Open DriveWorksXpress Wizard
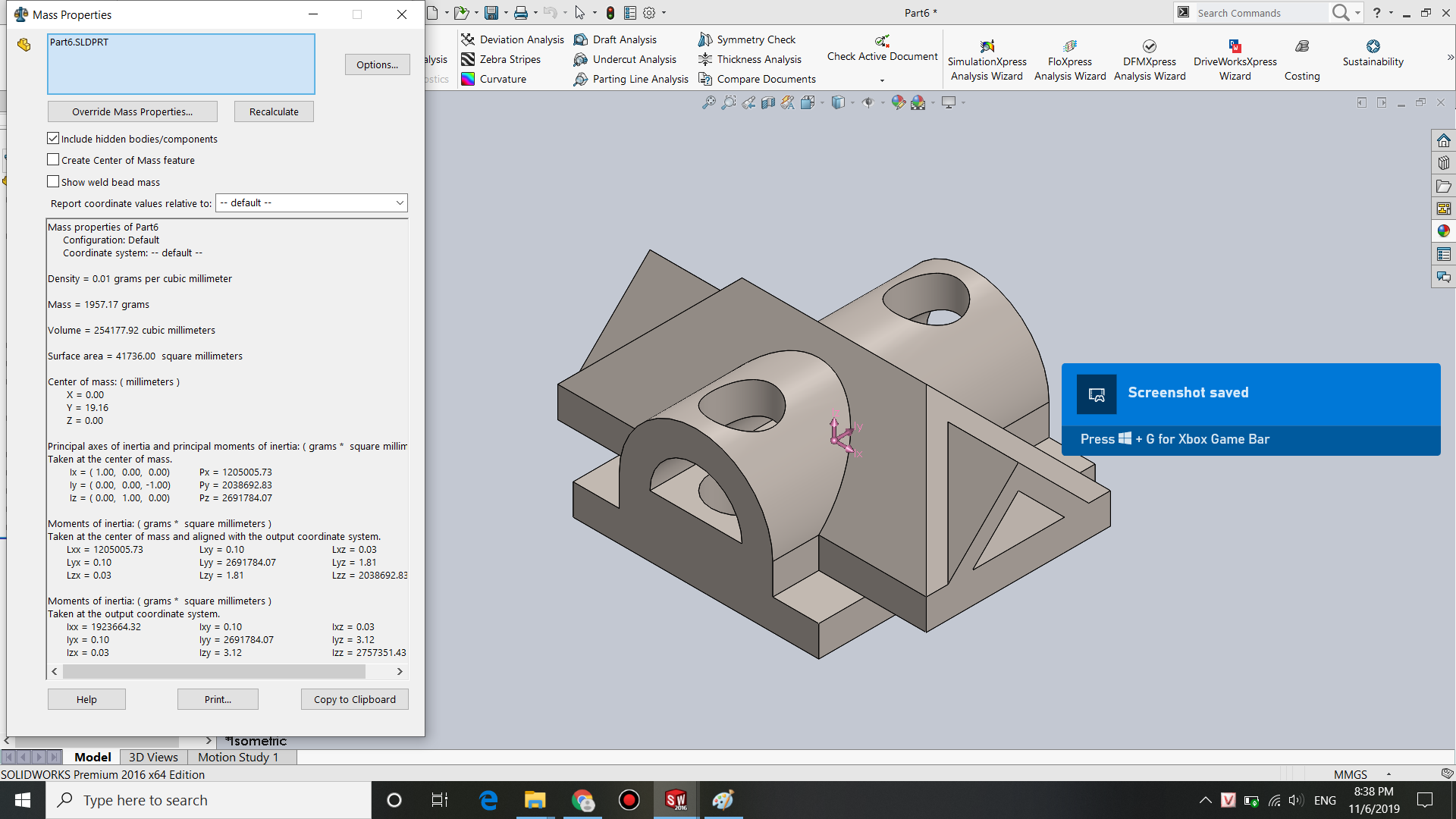This screenshot has height=819, width=1456. (x=1235, y=60)
